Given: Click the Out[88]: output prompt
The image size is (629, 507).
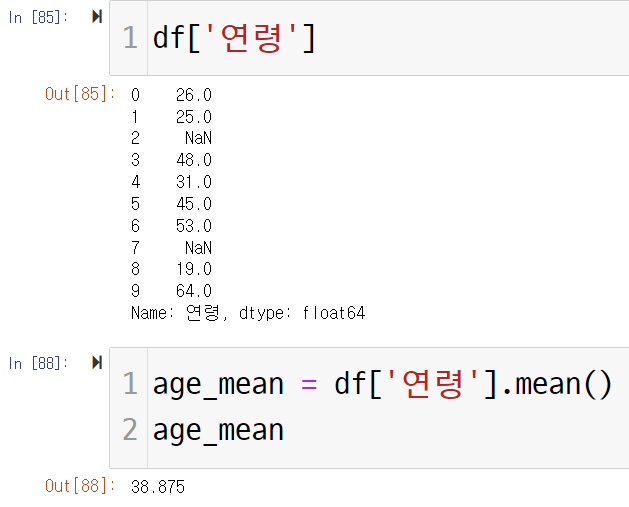Looking at the screenshot, I should [x=80, y=486].
